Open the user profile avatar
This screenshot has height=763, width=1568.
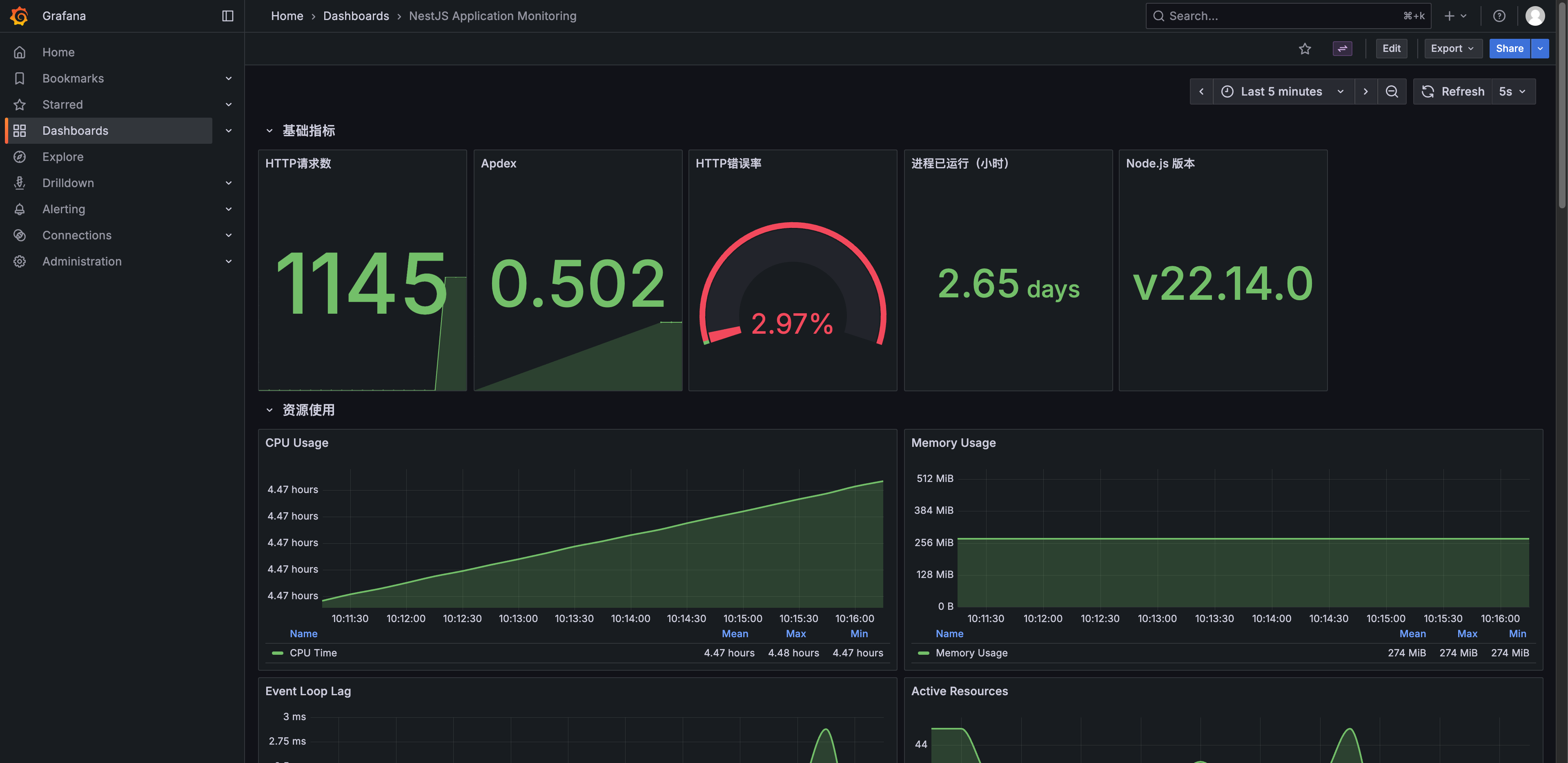(1535, 16)
